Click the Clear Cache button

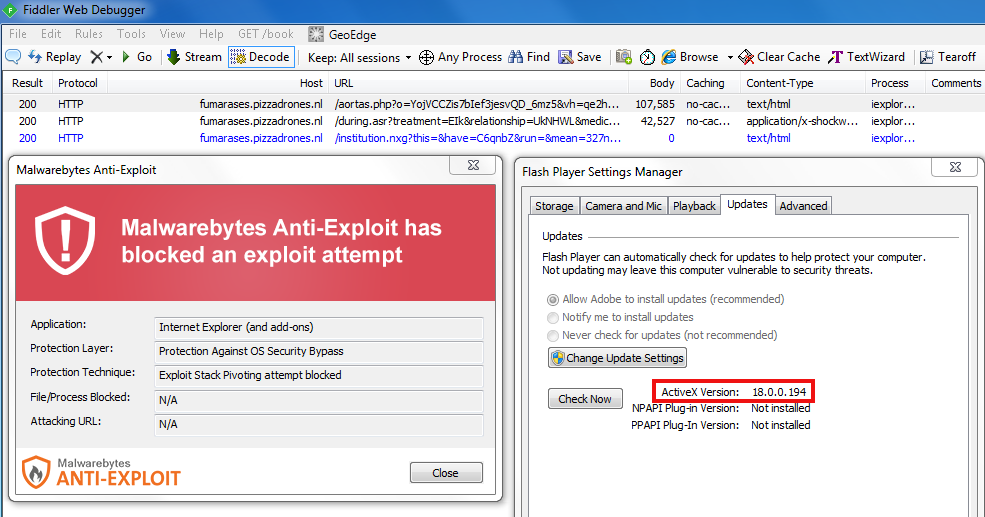point(779,57)
